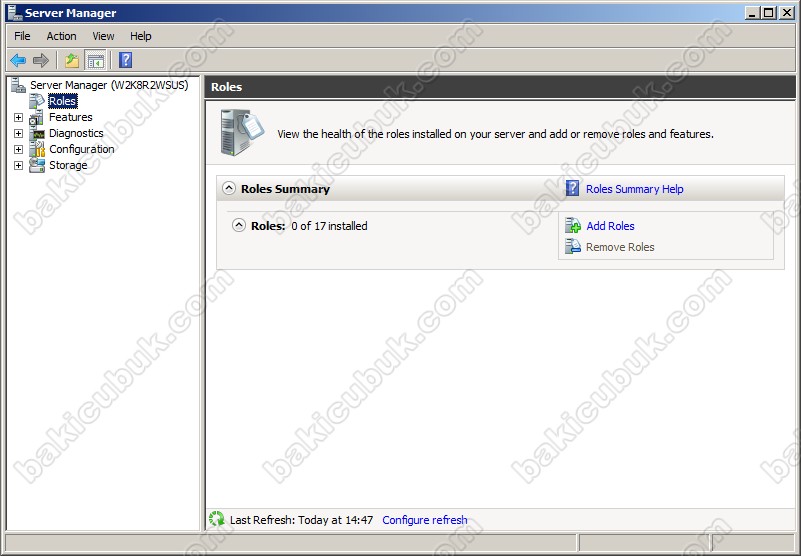Click the Roles Summary heading text
This screenshot has width=801, height=556.
286,189
